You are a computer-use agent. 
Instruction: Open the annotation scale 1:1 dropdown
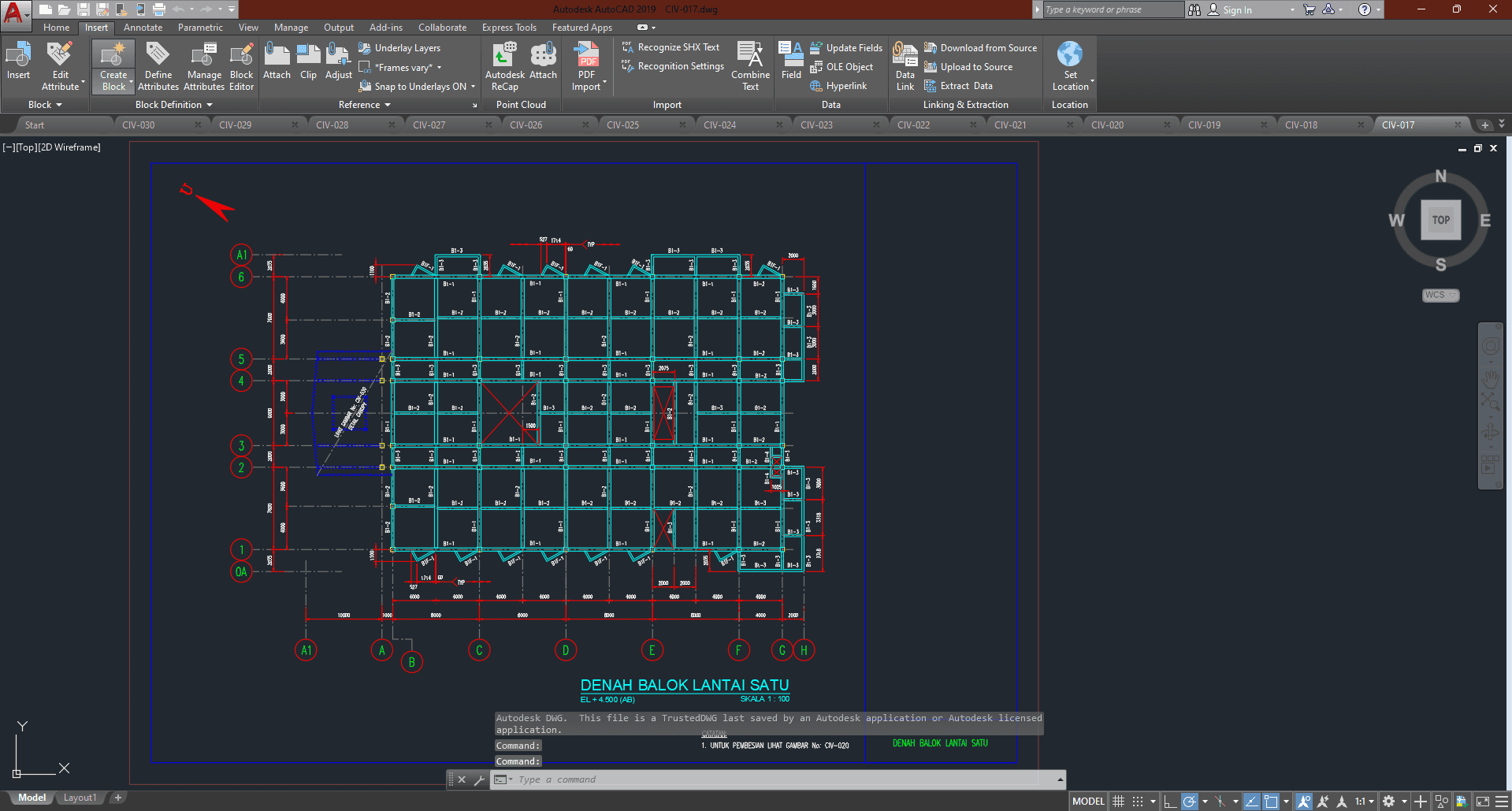(x=1364, y=802)
